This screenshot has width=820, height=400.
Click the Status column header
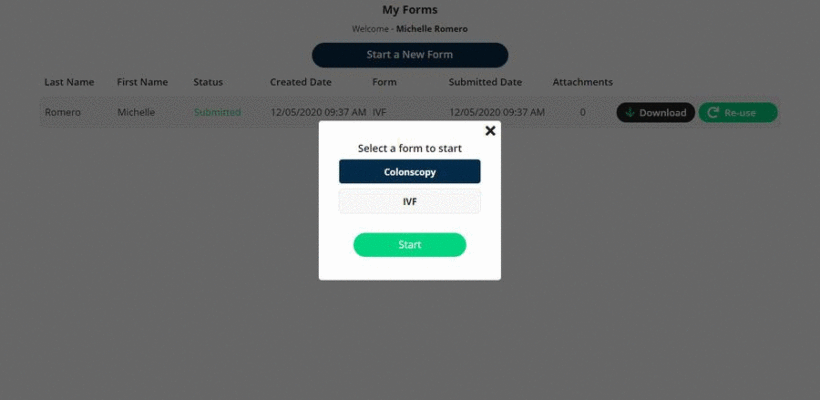pyautogui.click(x=208, y=82)
